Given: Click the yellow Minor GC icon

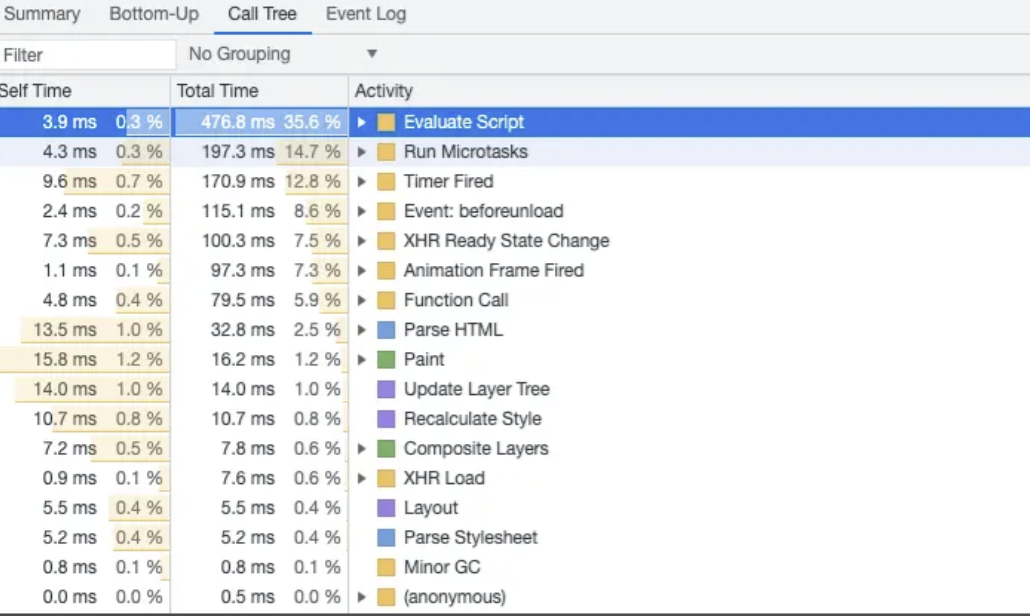Looking at the screenshot, I should point(386,567).
